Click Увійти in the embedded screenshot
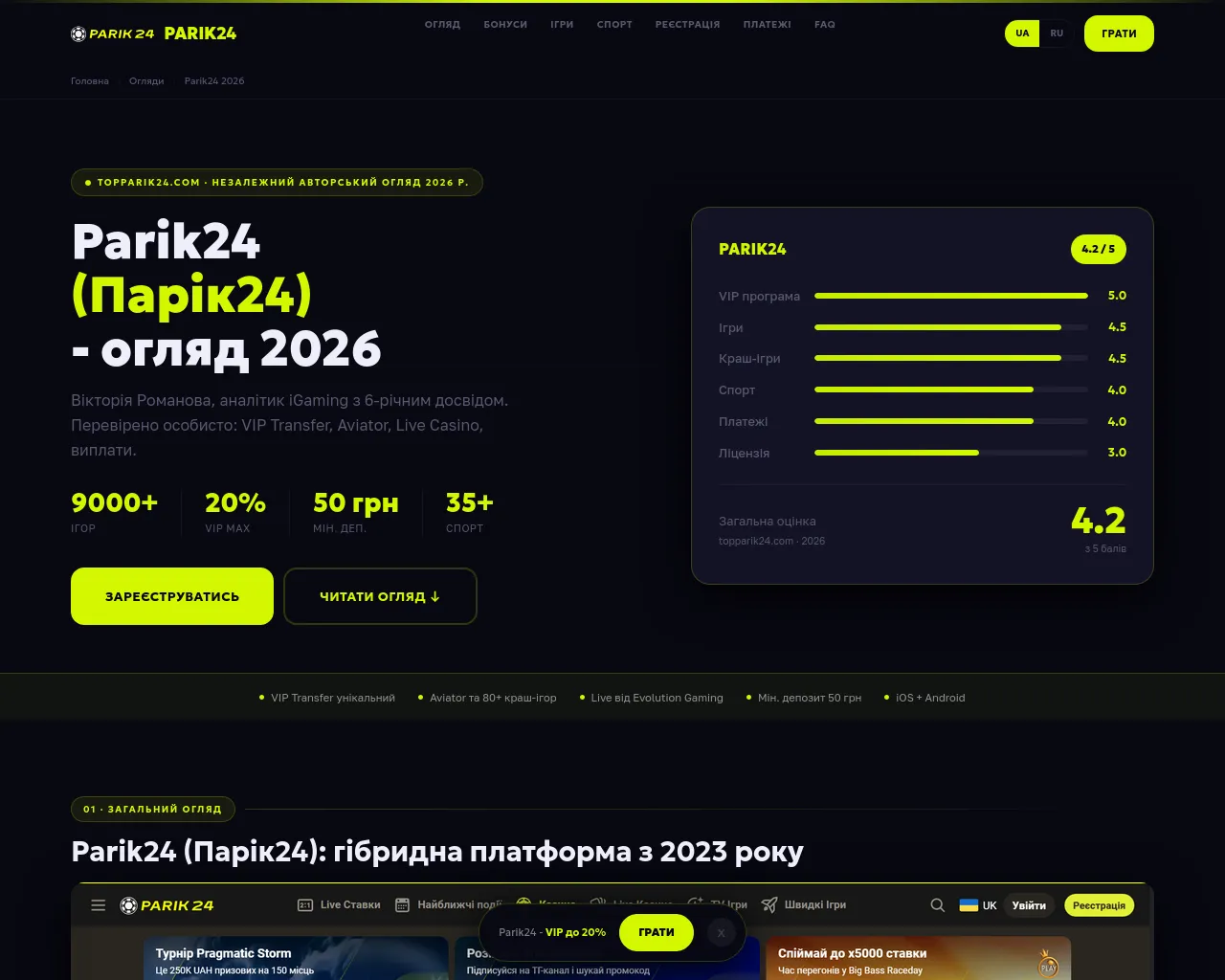The width and height of the screenshot is (1225, 980). coord(1029,905)
